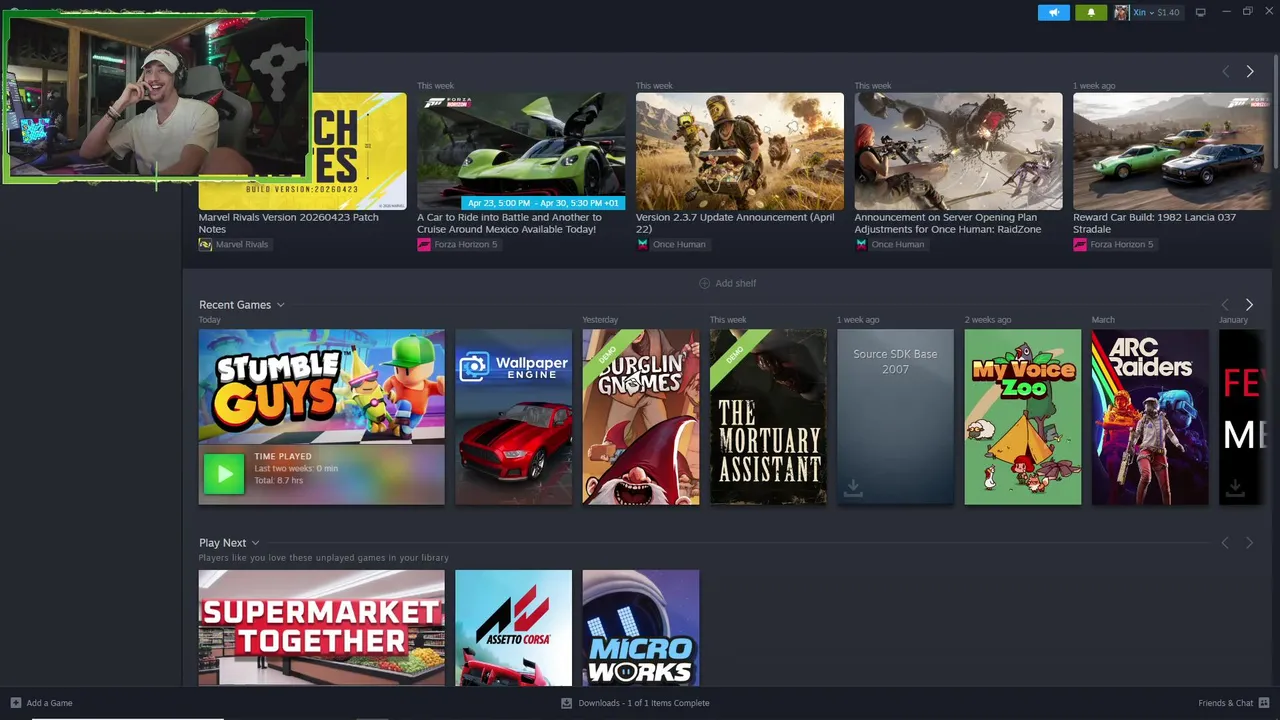This screenshot has height=720, width=1280.
Task: Click 'Total: 8.7 hrs' playtime text
Action: [279, 481]
